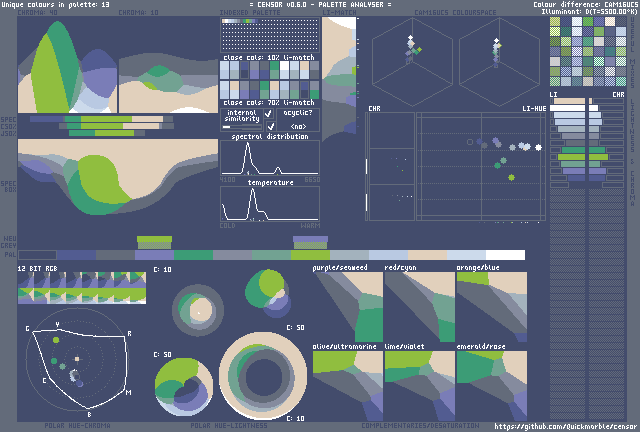Click the internal similarity progress bar

[240, 127]
